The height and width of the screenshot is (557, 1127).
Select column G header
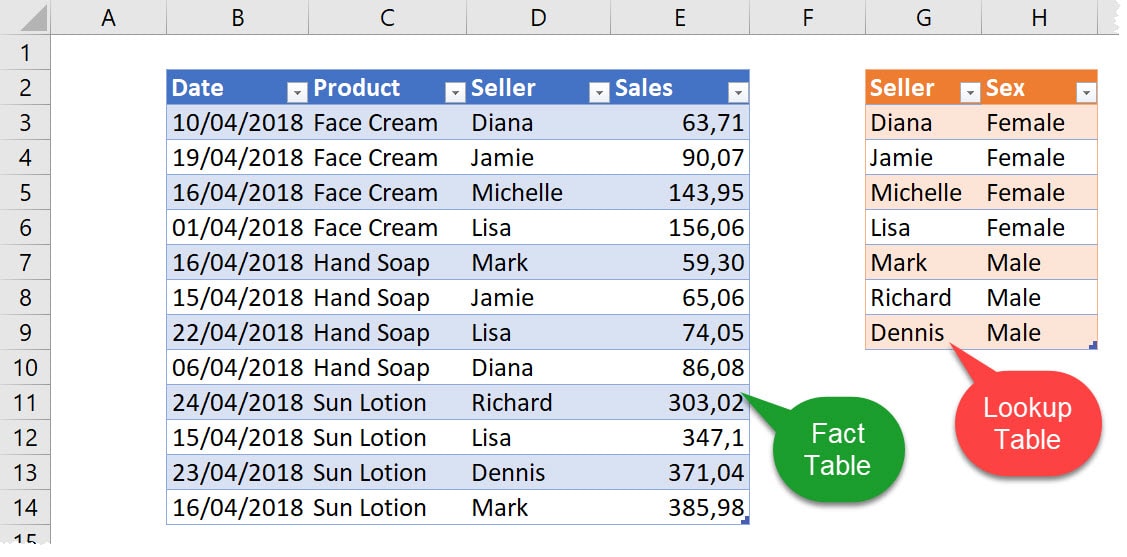(923, 18)
